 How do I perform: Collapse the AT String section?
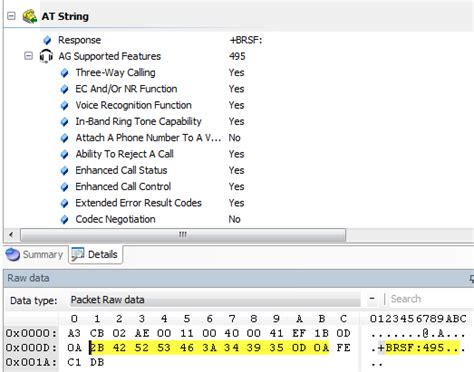pos(11,16)
